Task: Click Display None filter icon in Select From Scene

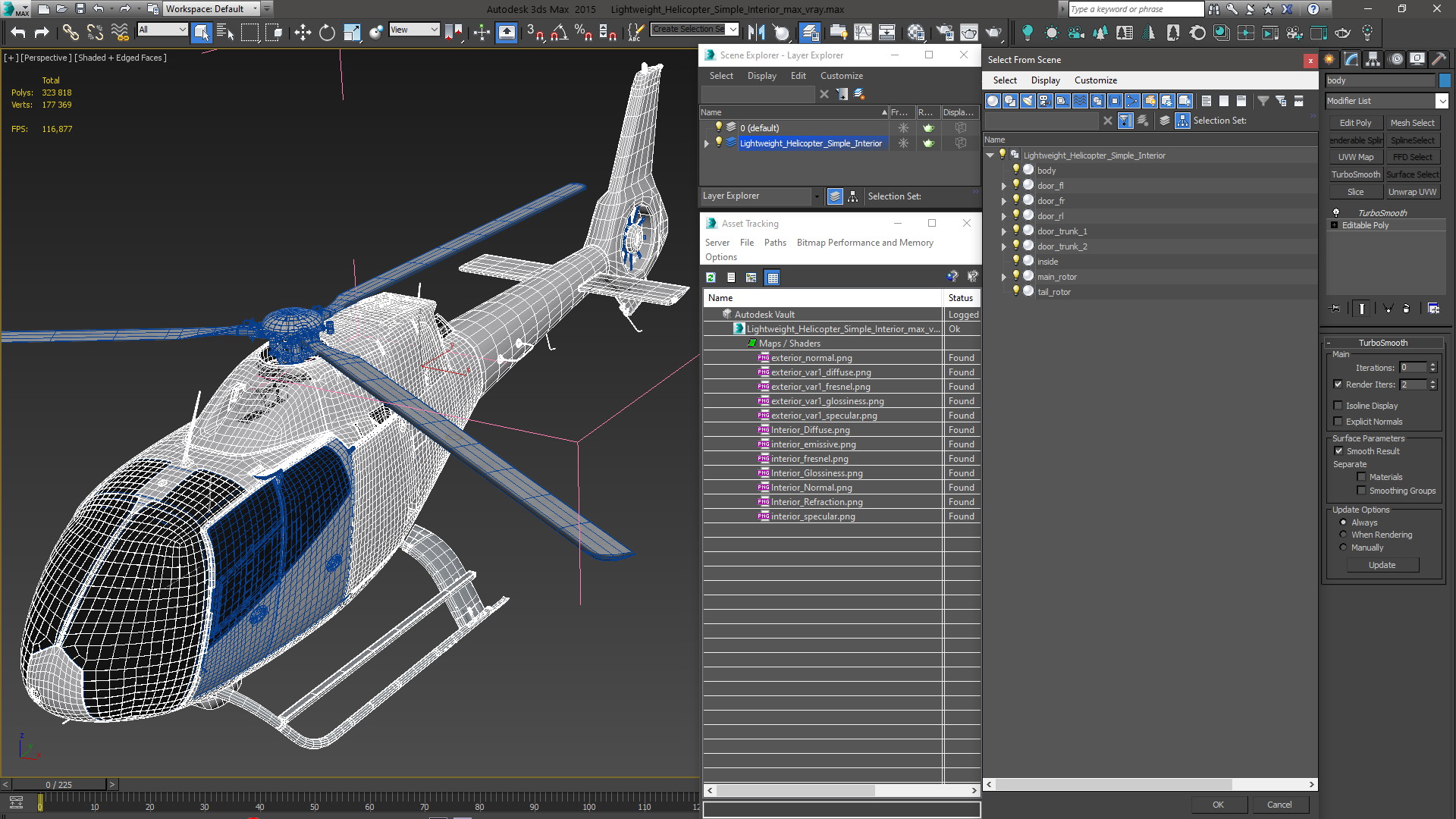Action: click(1224, 101)
